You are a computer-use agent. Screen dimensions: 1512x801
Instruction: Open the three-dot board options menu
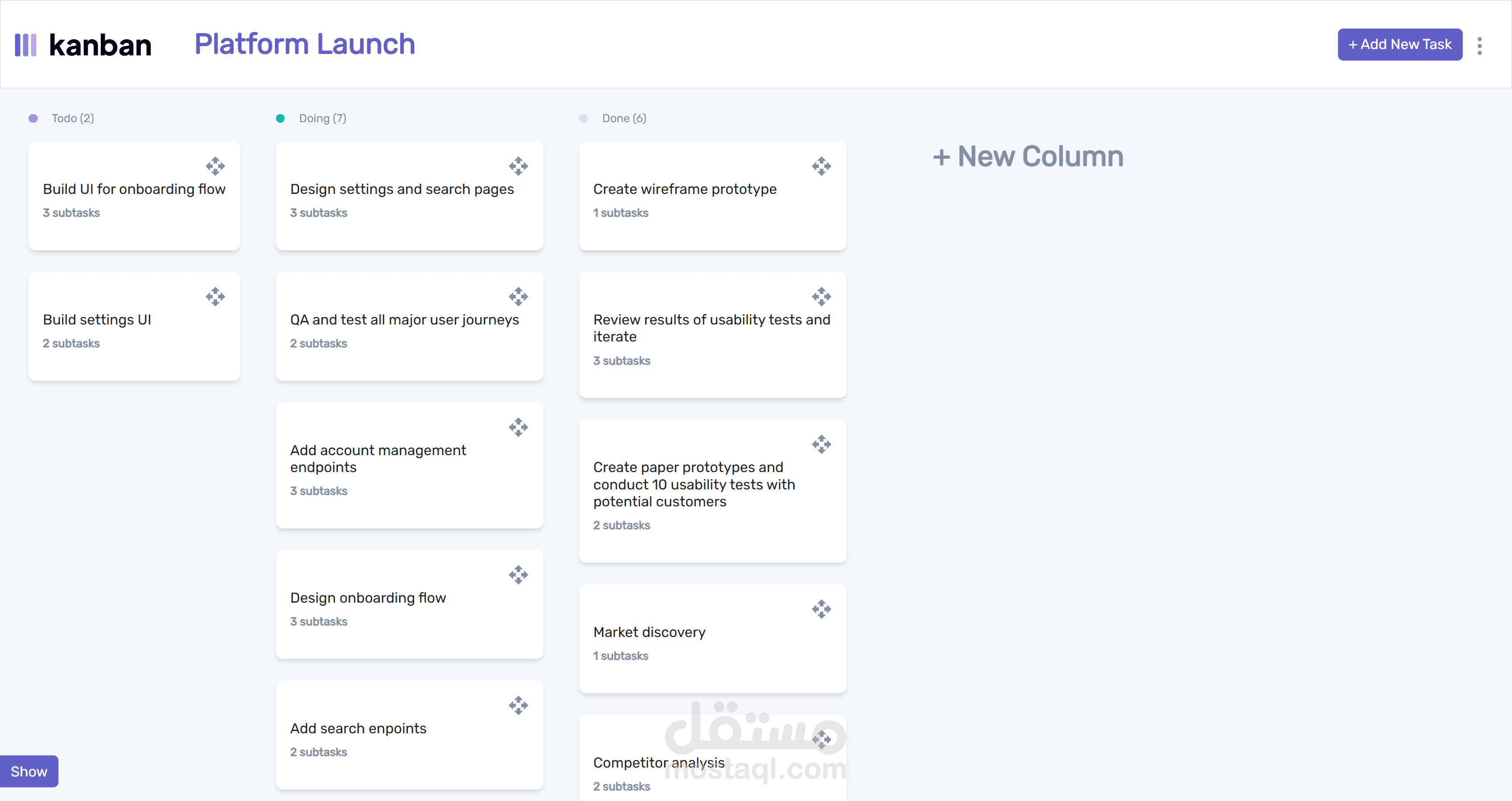click(x=1479, y=45)
